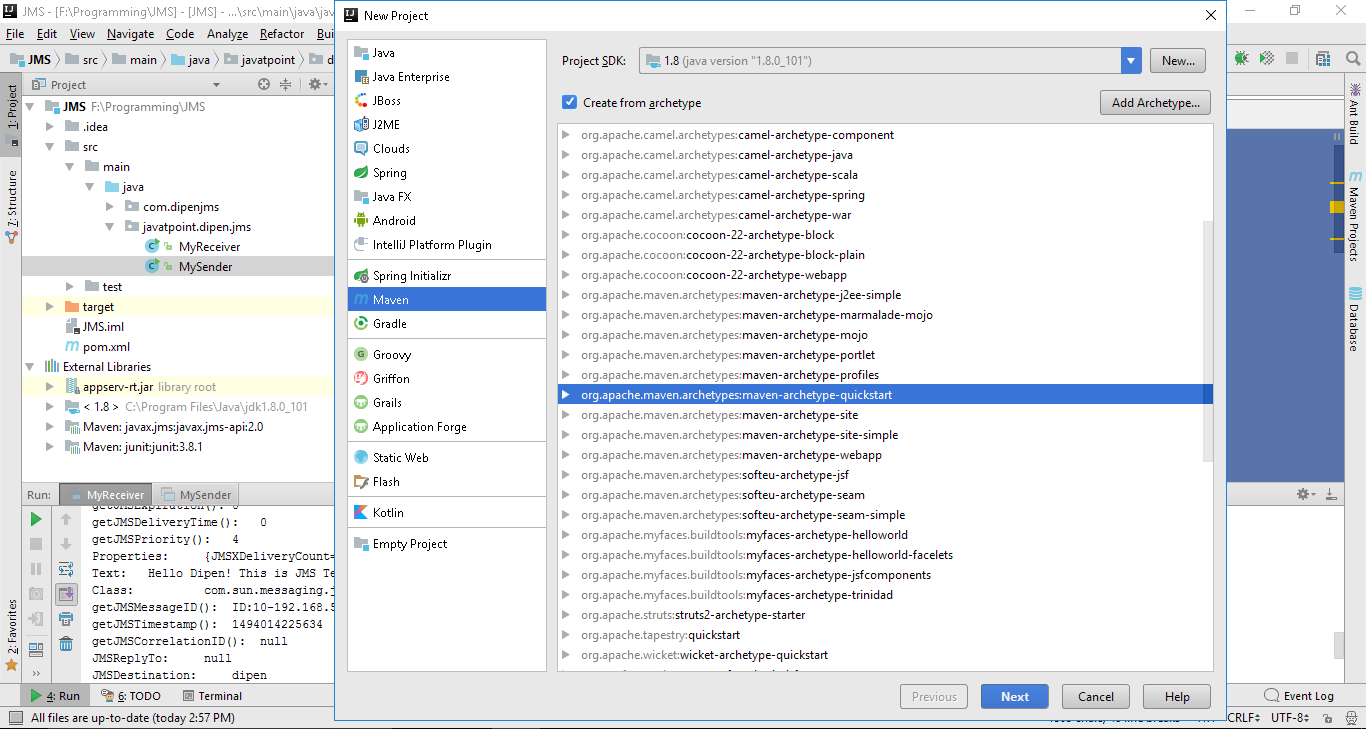This screenshot has height=729, width=1366.
Task: Click Add Archetype button
Action: click(1155, 103)
